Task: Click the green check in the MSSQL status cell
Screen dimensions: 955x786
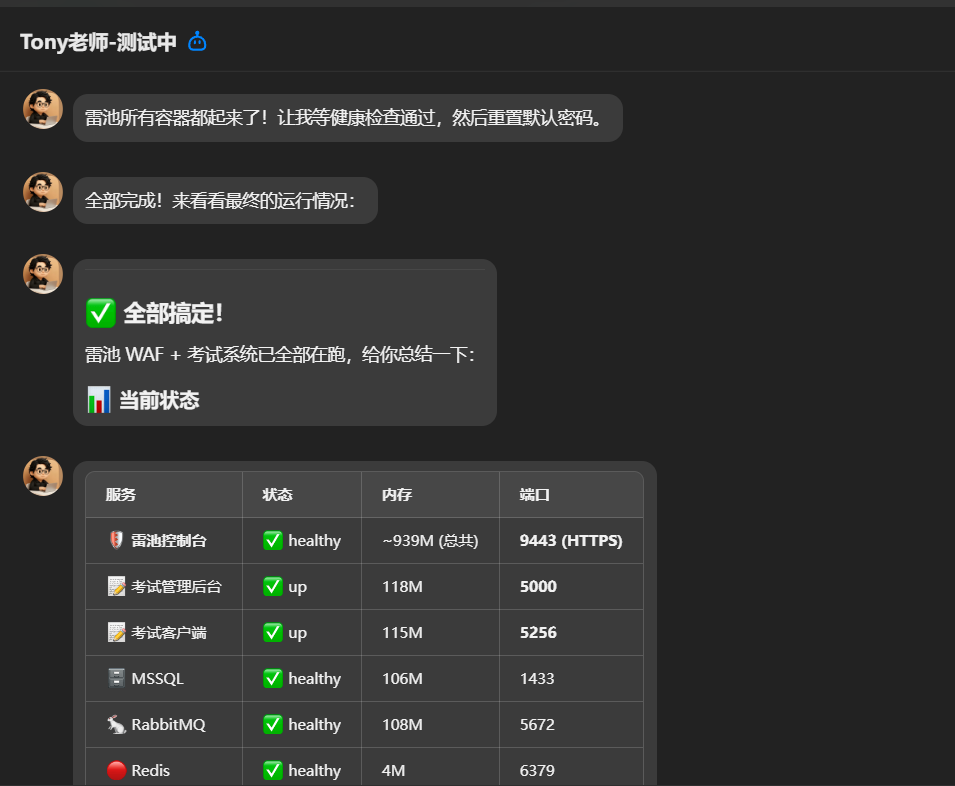Action: pyautogui.click(x=273, y=678)
